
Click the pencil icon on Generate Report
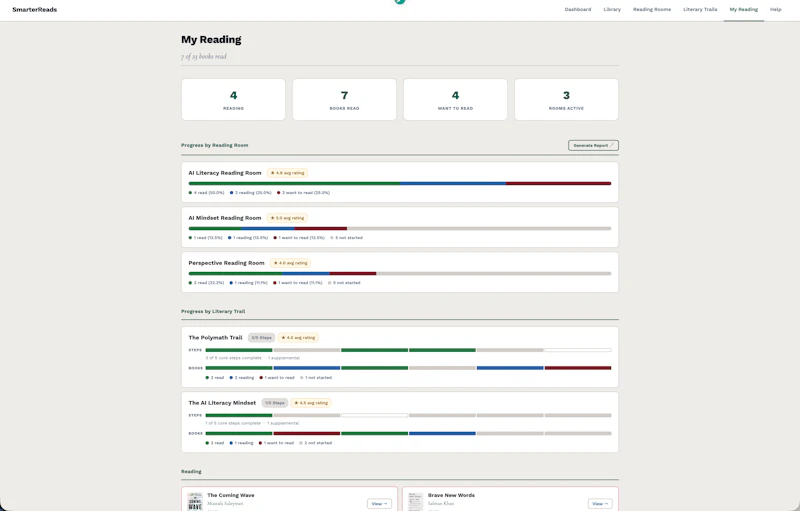point(612,145)
